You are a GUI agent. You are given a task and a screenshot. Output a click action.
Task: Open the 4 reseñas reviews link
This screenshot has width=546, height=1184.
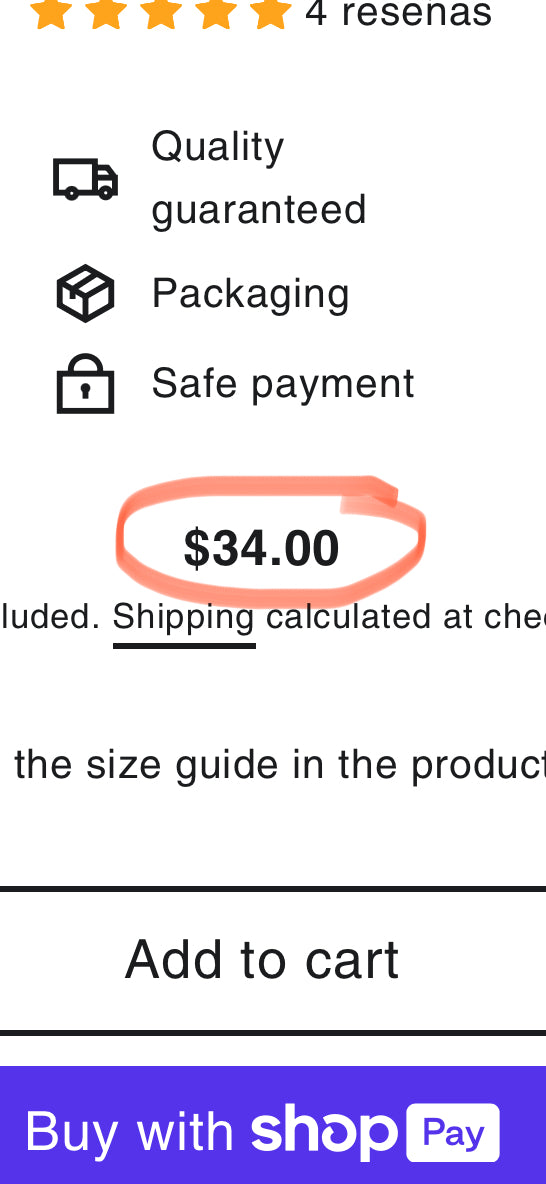pyautogui.click(x=399, y=14)
